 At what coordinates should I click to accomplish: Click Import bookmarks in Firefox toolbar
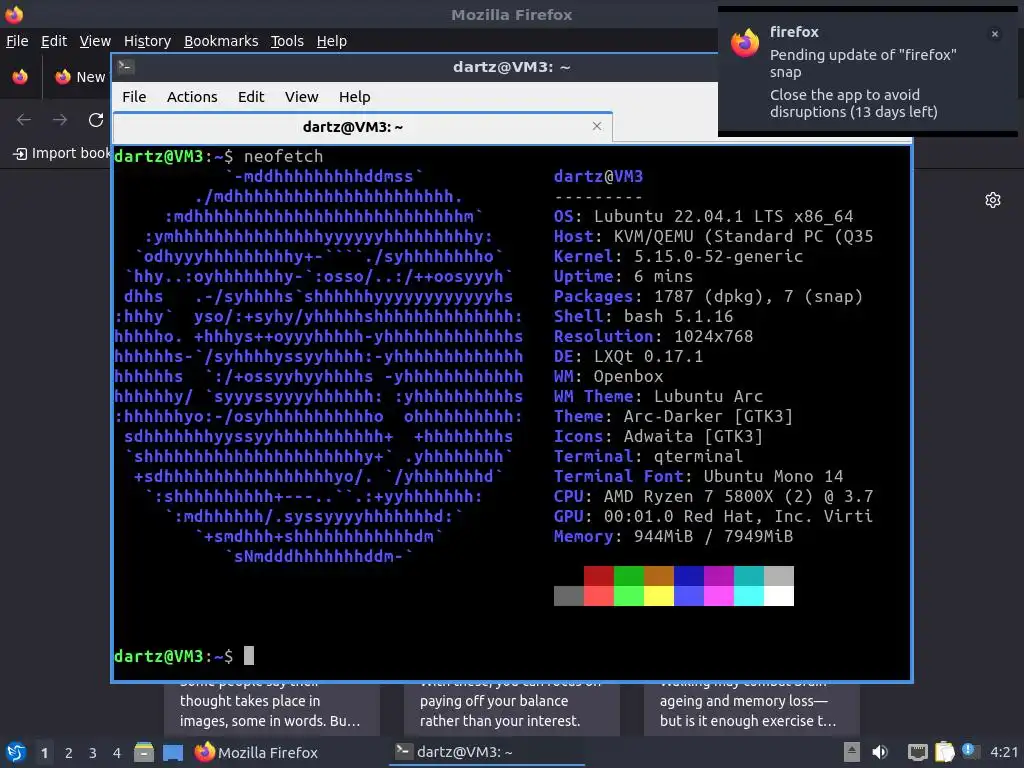[62, 153]
